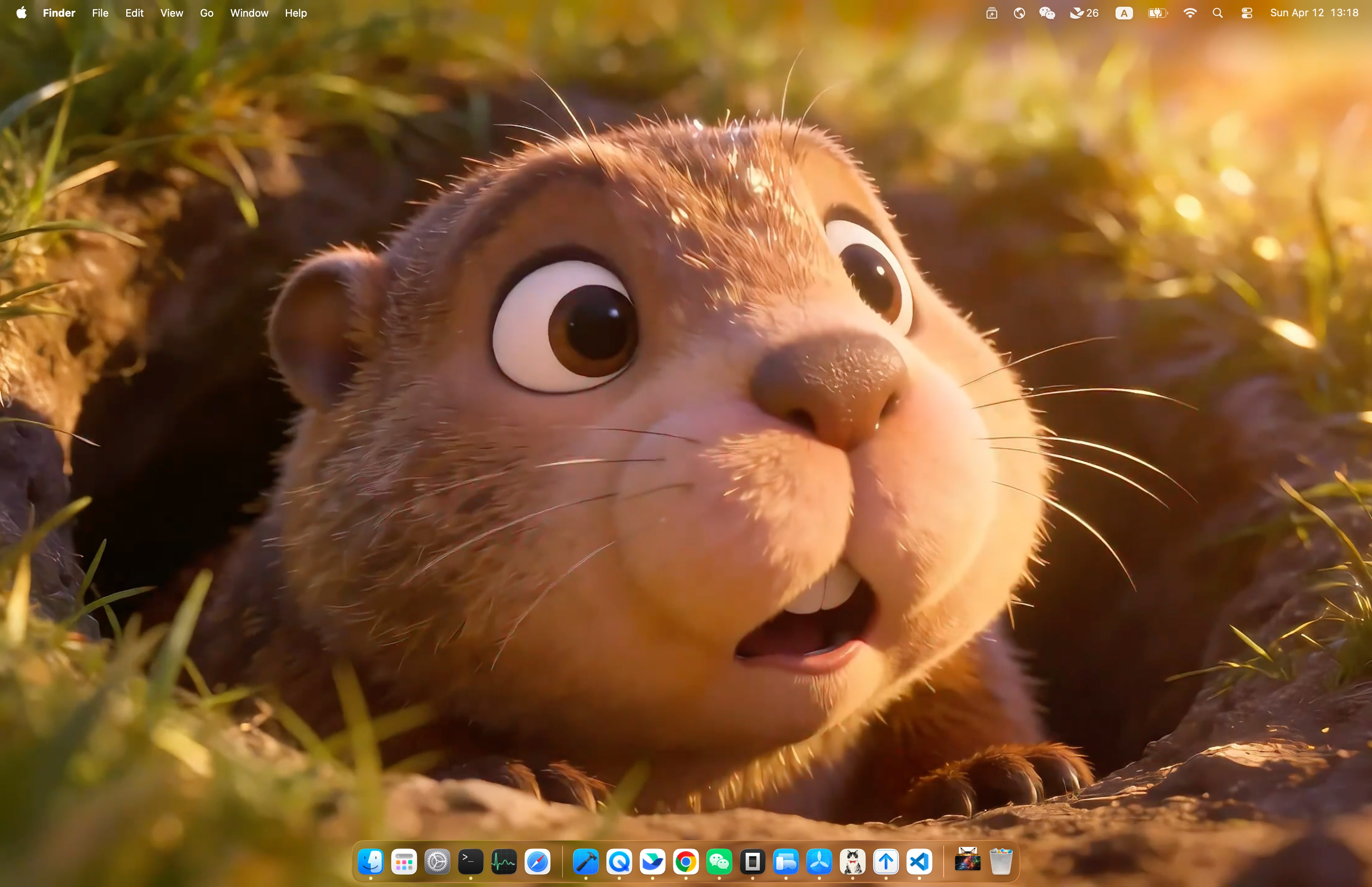This screenshot has width=1372, height=887.
Task: Open the Apple menu
Action: (x=21, y=13)
